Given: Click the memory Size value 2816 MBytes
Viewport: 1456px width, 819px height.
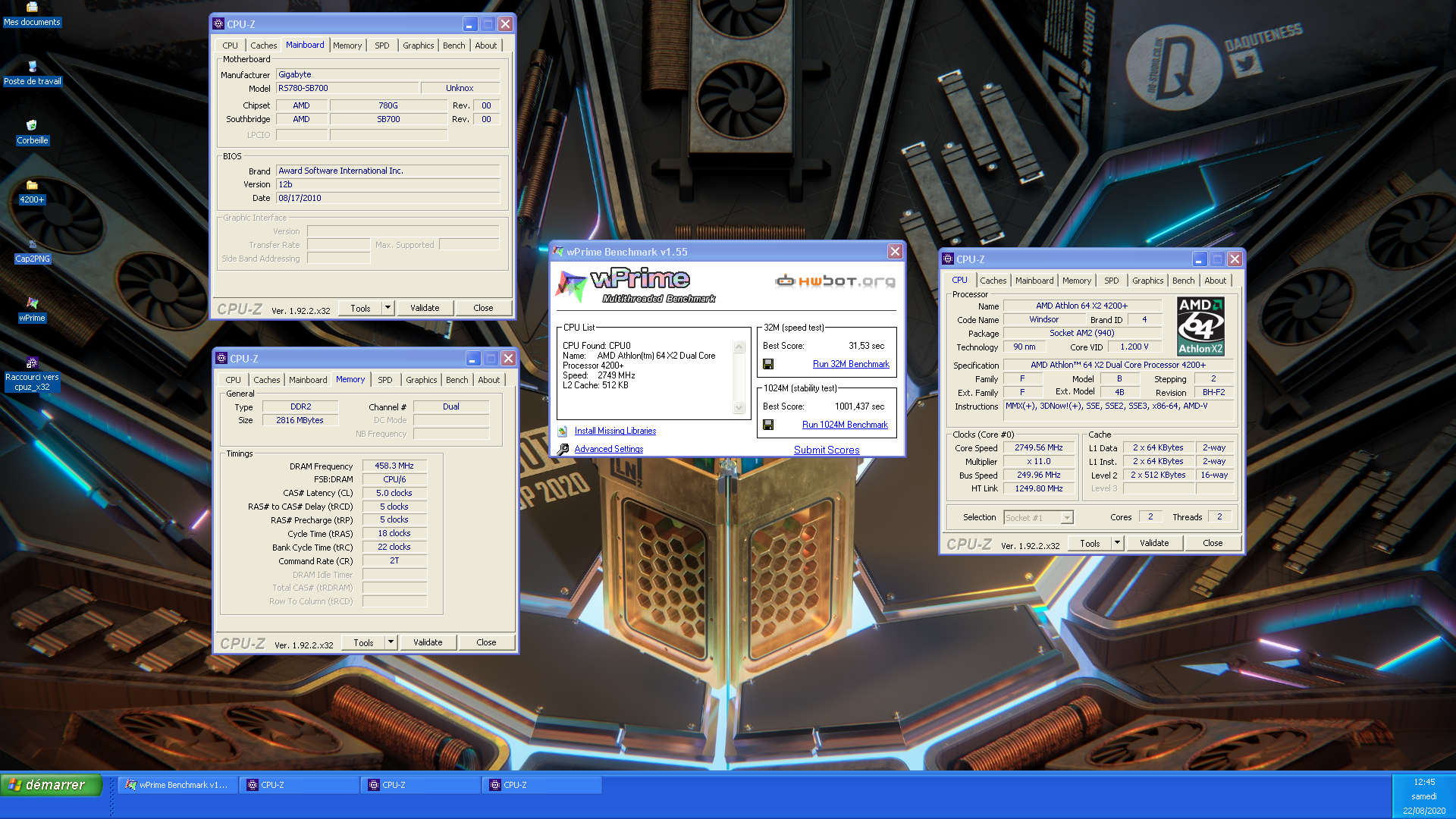Looking at the screenshot, I should coord(300,420).
